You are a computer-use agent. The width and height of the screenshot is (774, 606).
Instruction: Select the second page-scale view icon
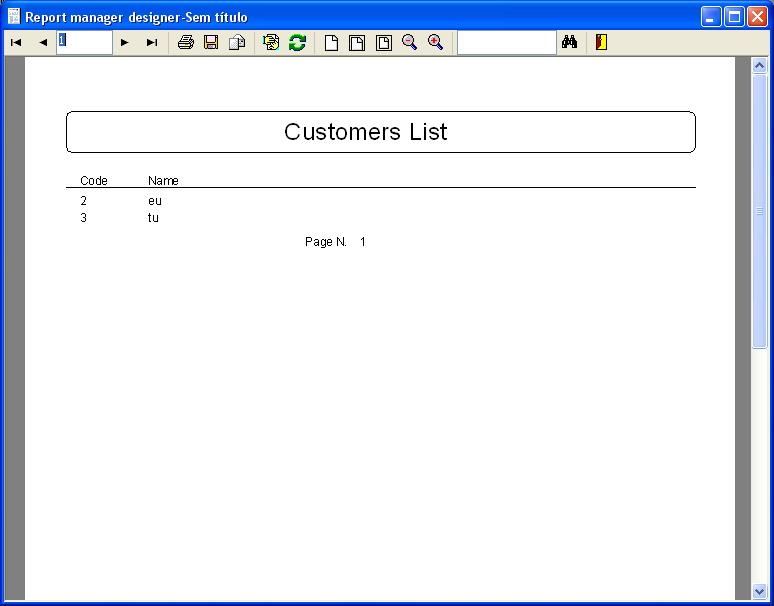(357, 42)
